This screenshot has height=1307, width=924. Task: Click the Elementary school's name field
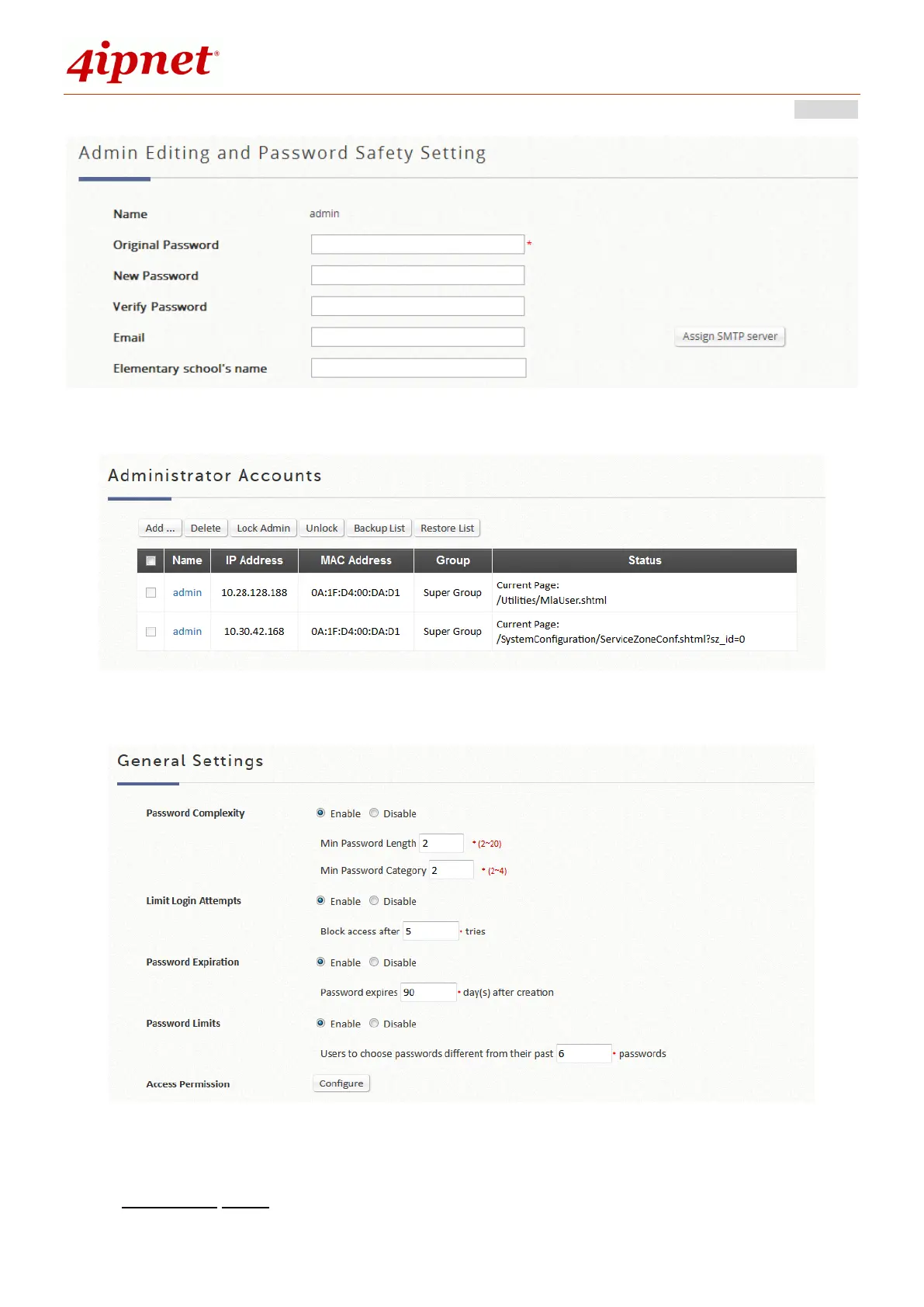click(418, 368)
